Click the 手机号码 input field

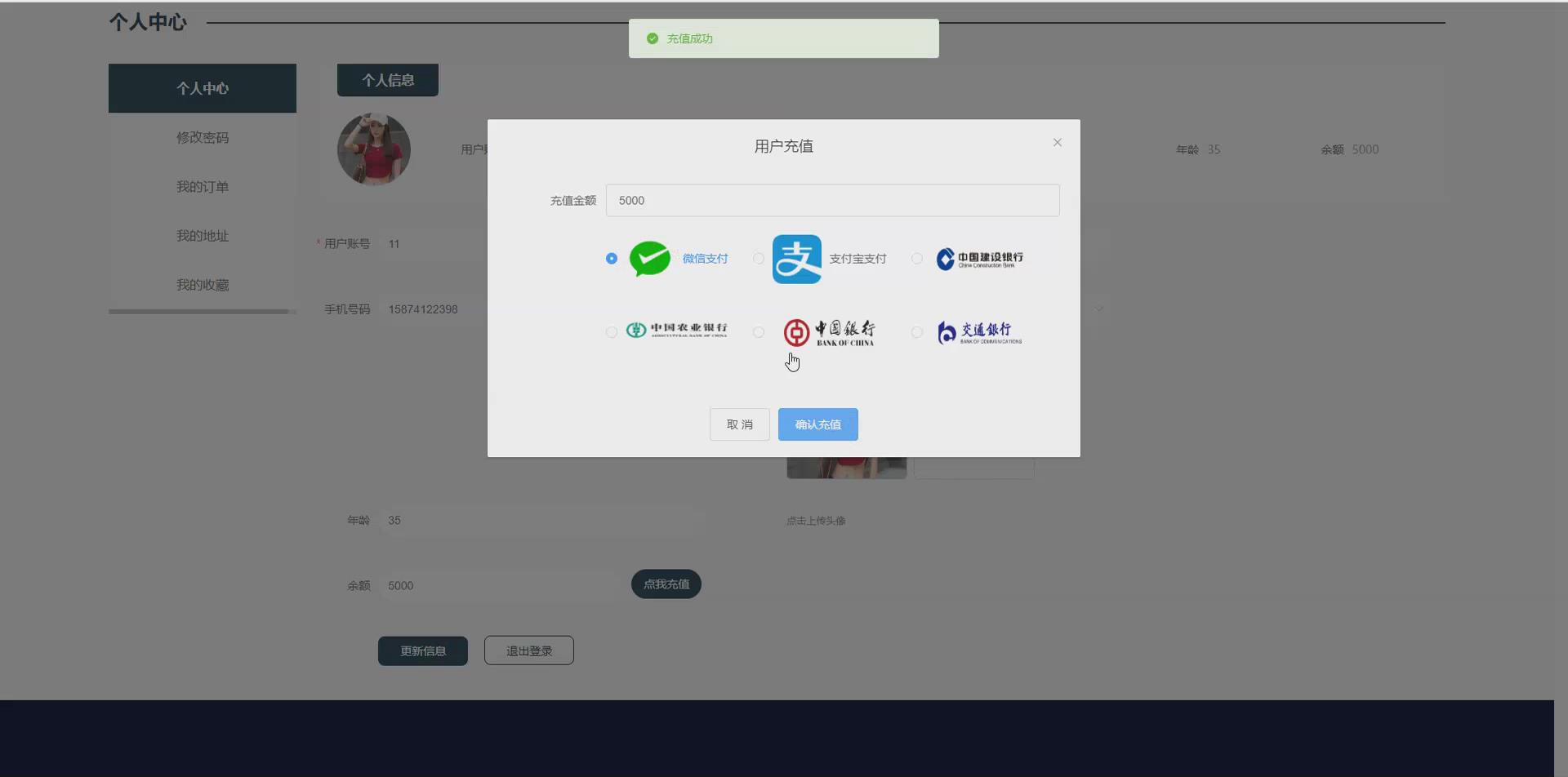[433, 309]
